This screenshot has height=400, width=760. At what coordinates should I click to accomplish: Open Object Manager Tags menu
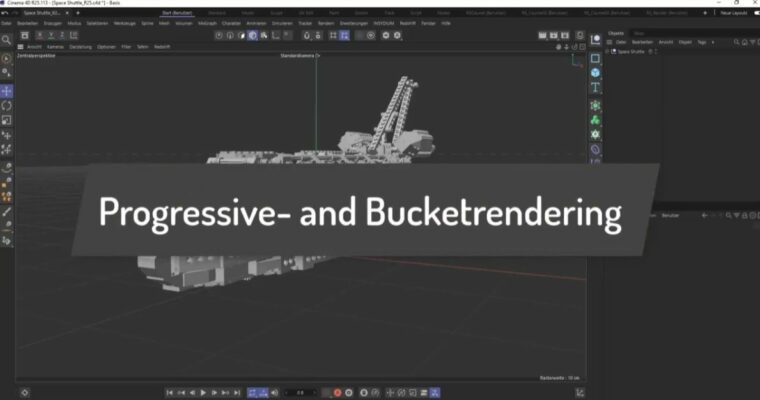point(701,42)
